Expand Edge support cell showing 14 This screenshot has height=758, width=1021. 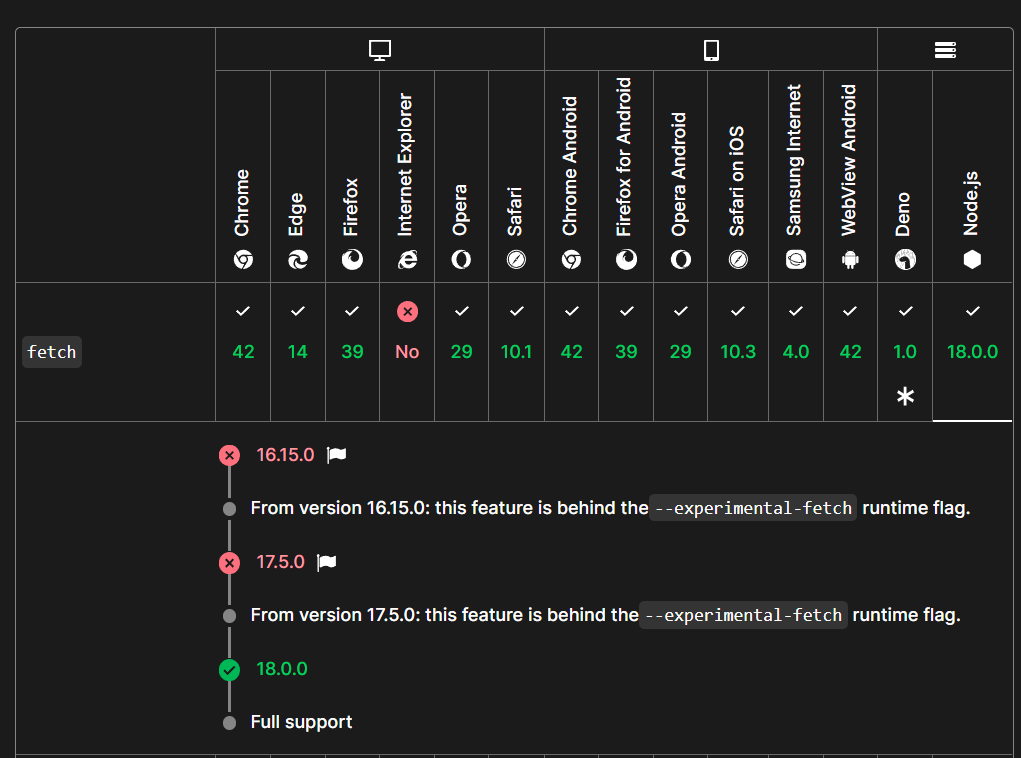[298, 352]
